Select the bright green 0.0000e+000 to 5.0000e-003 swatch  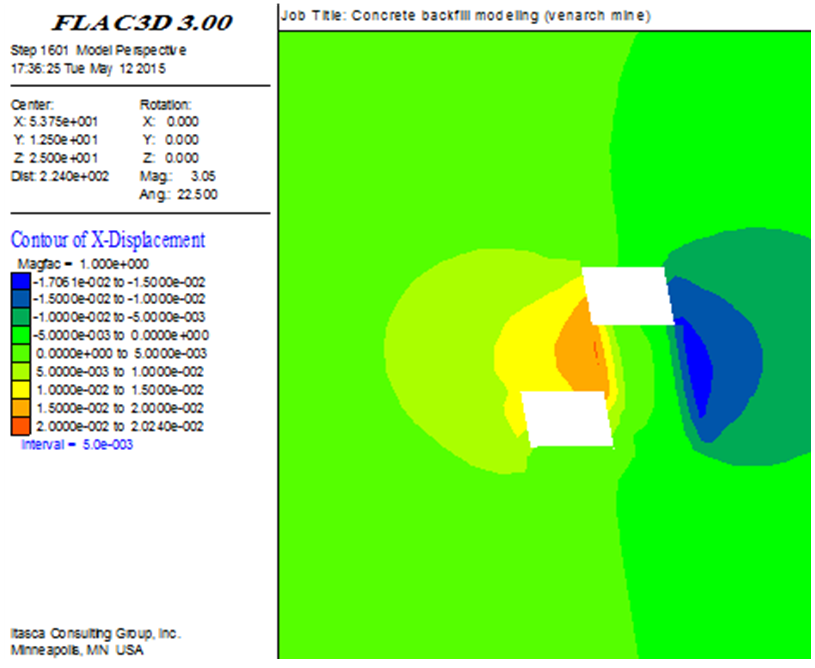pos(21,353)
